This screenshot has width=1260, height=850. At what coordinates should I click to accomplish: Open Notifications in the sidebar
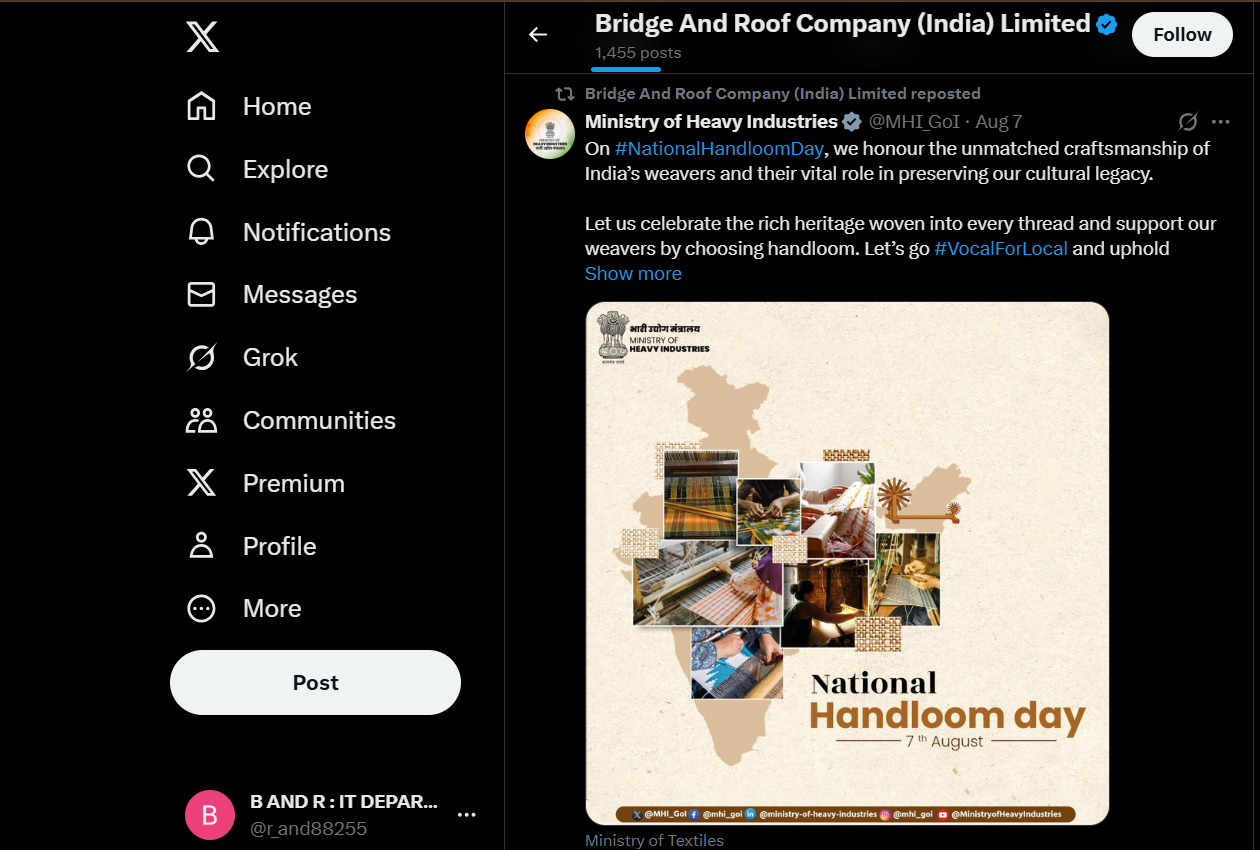(289, 232)
